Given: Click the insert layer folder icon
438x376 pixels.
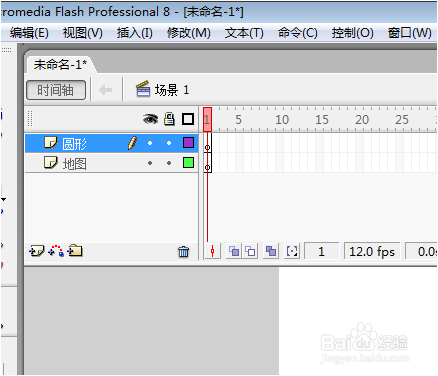Looking at the screenshot, I should point(75,251).
